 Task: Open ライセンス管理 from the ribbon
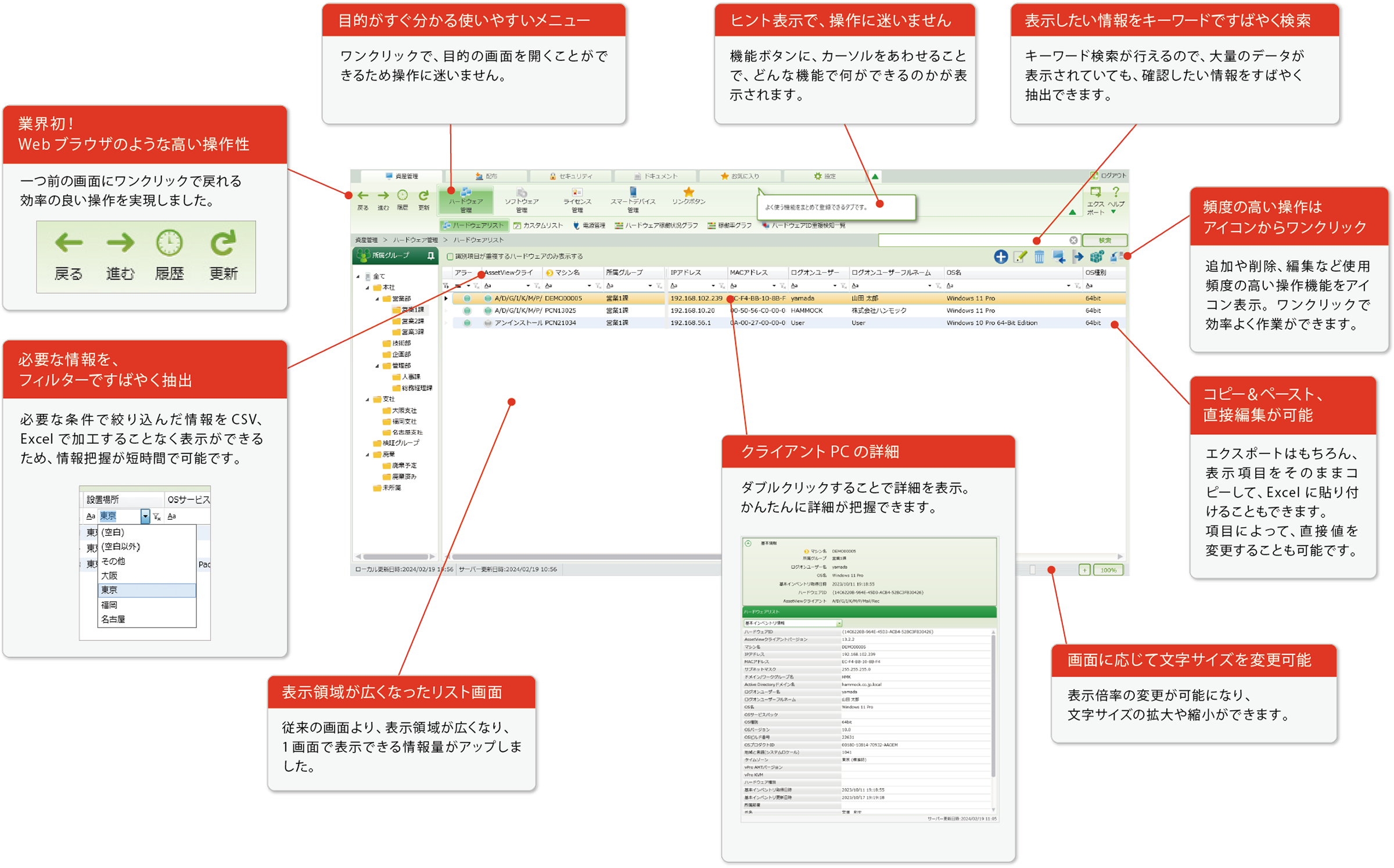pos(577,200)
